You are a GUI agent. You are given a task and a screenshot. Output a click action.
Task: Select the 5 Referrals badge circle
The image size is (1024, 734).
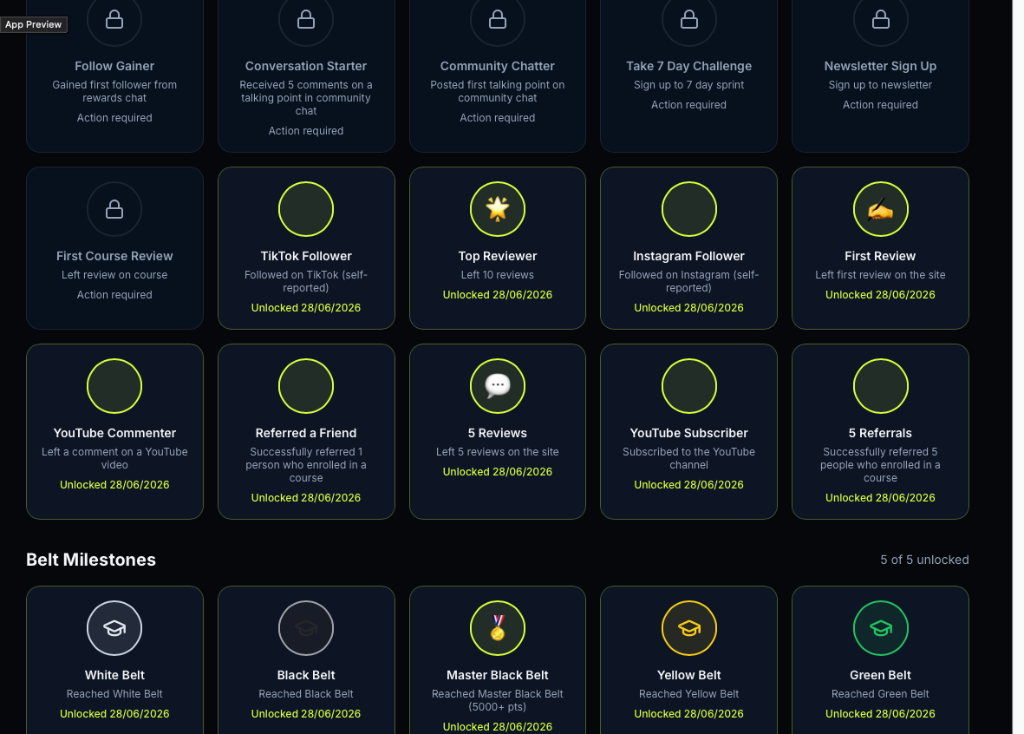880,386
